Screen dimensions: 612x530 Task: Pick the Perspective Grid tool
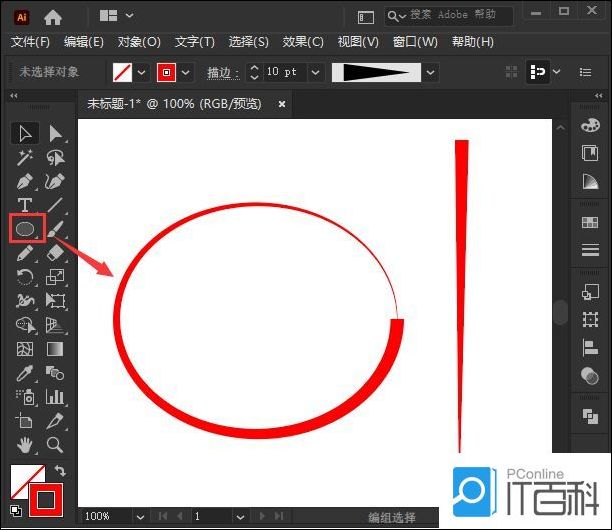[x=55, y=325]
